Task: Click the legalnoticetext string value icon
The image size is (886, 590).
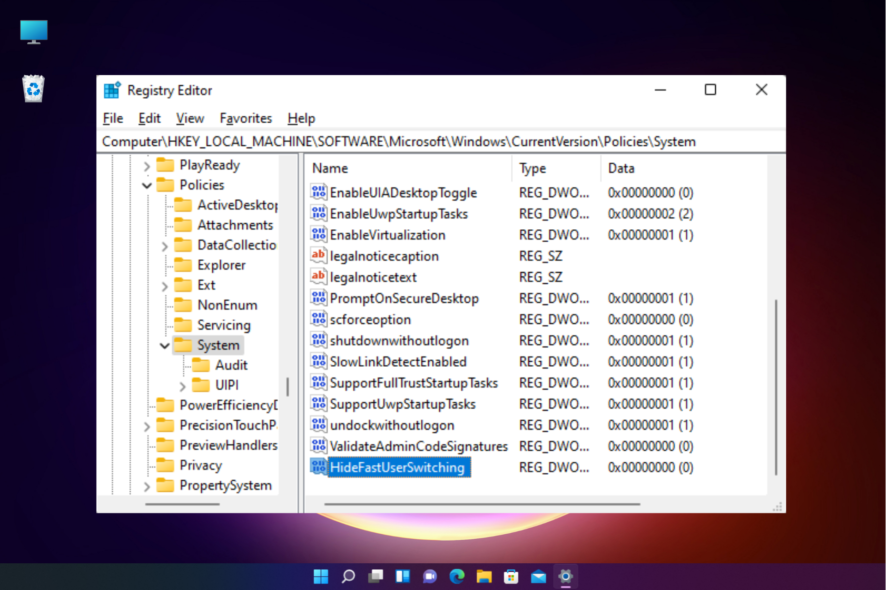Action: [x=321, y=277]
